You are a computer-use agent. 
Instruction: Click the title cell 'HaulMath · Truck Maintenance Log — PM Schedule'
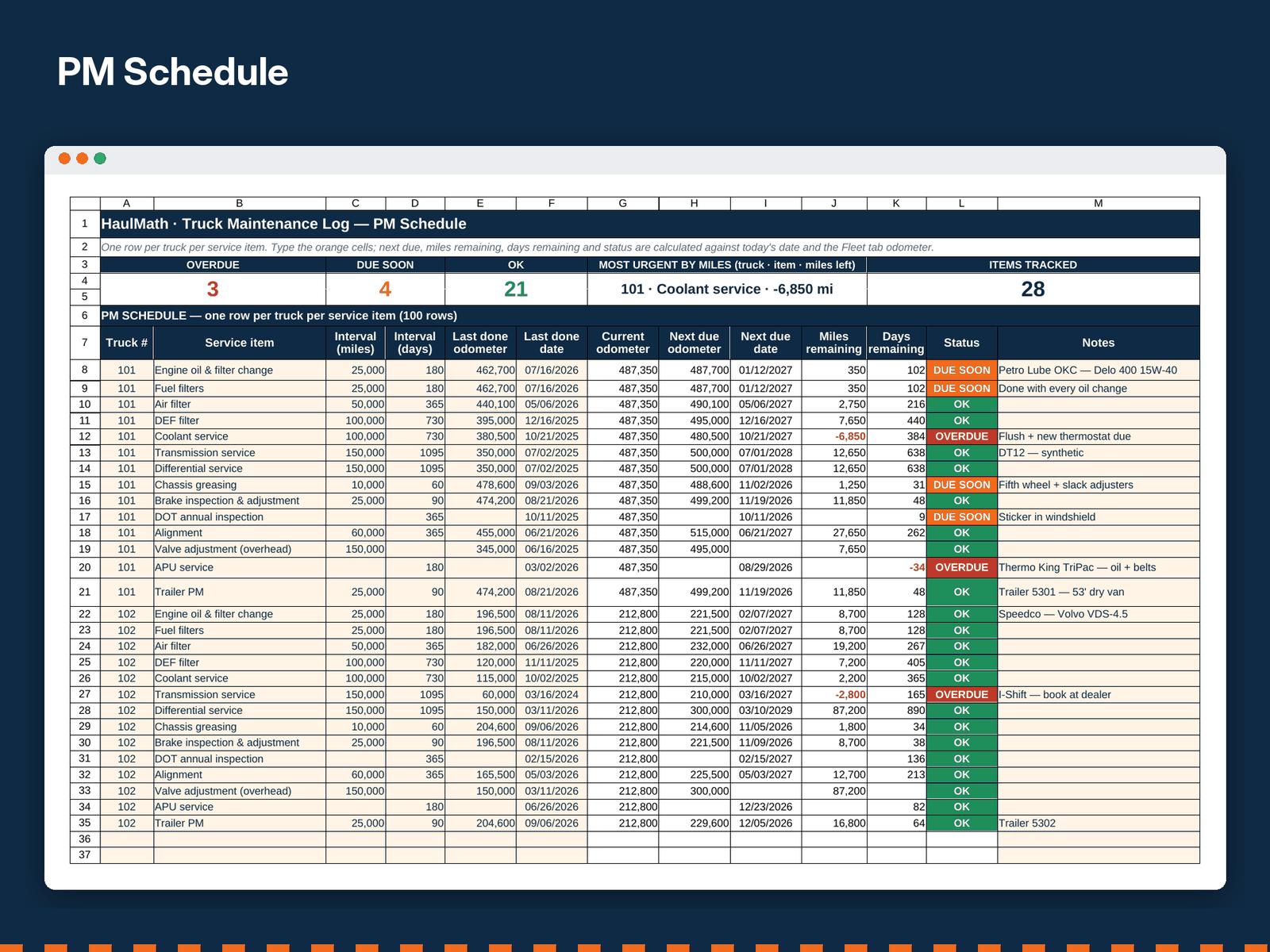tap(650, 224)
